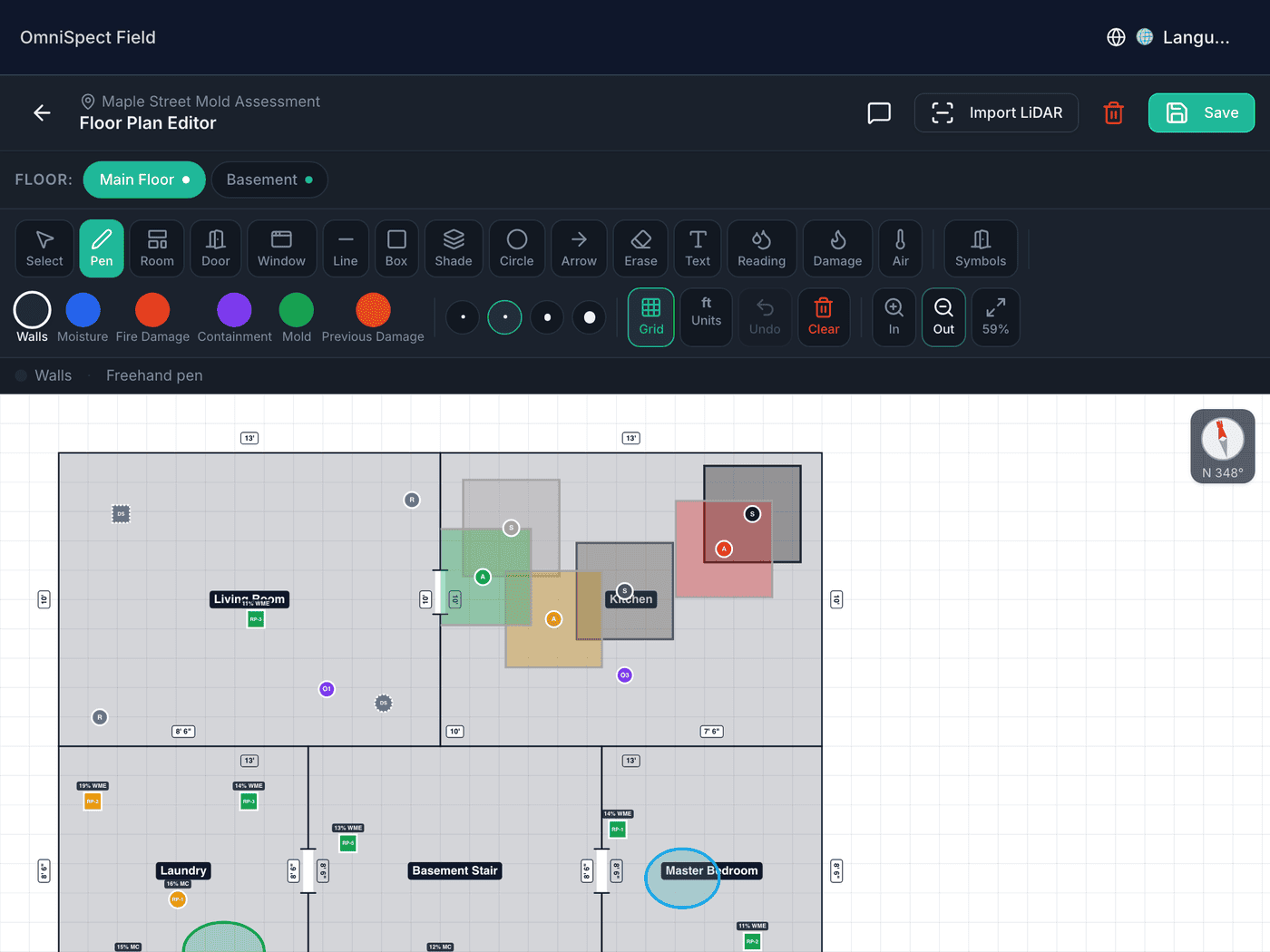Pick the Damage tool
This screenshot has height=952, width=1270.
(837, 248)
